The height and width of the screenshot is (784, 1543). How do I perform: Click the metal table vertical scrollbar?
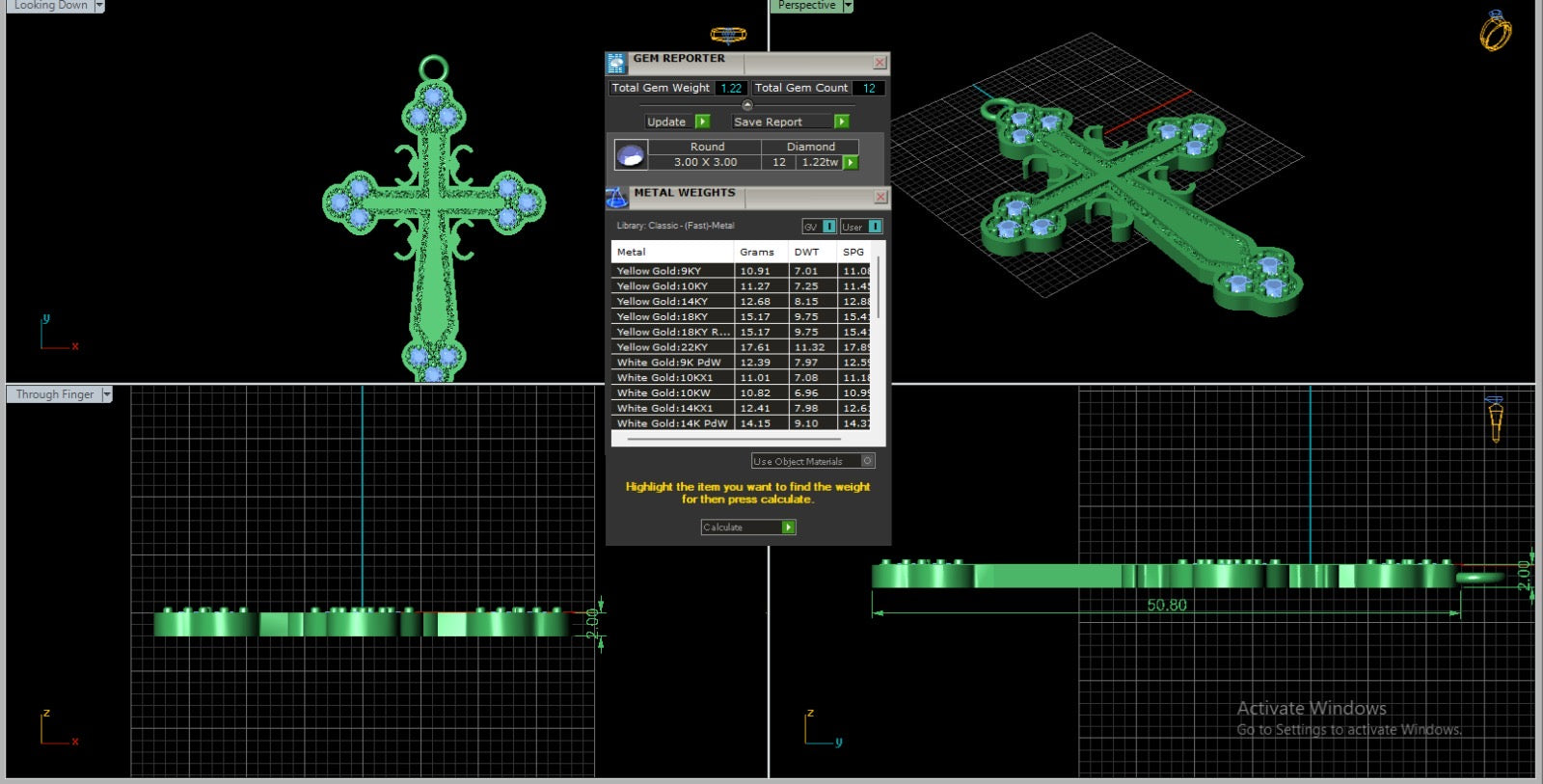[x=878, y=289]
